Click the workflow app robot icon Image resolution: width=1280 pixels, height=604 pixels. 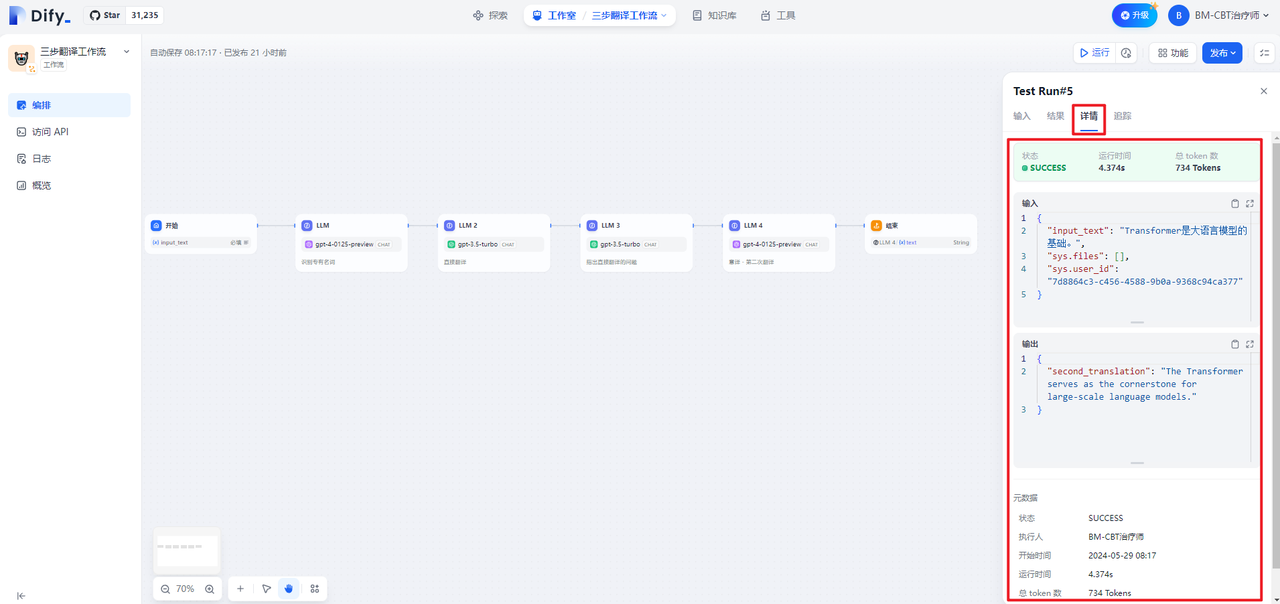[x=21, y=58]
